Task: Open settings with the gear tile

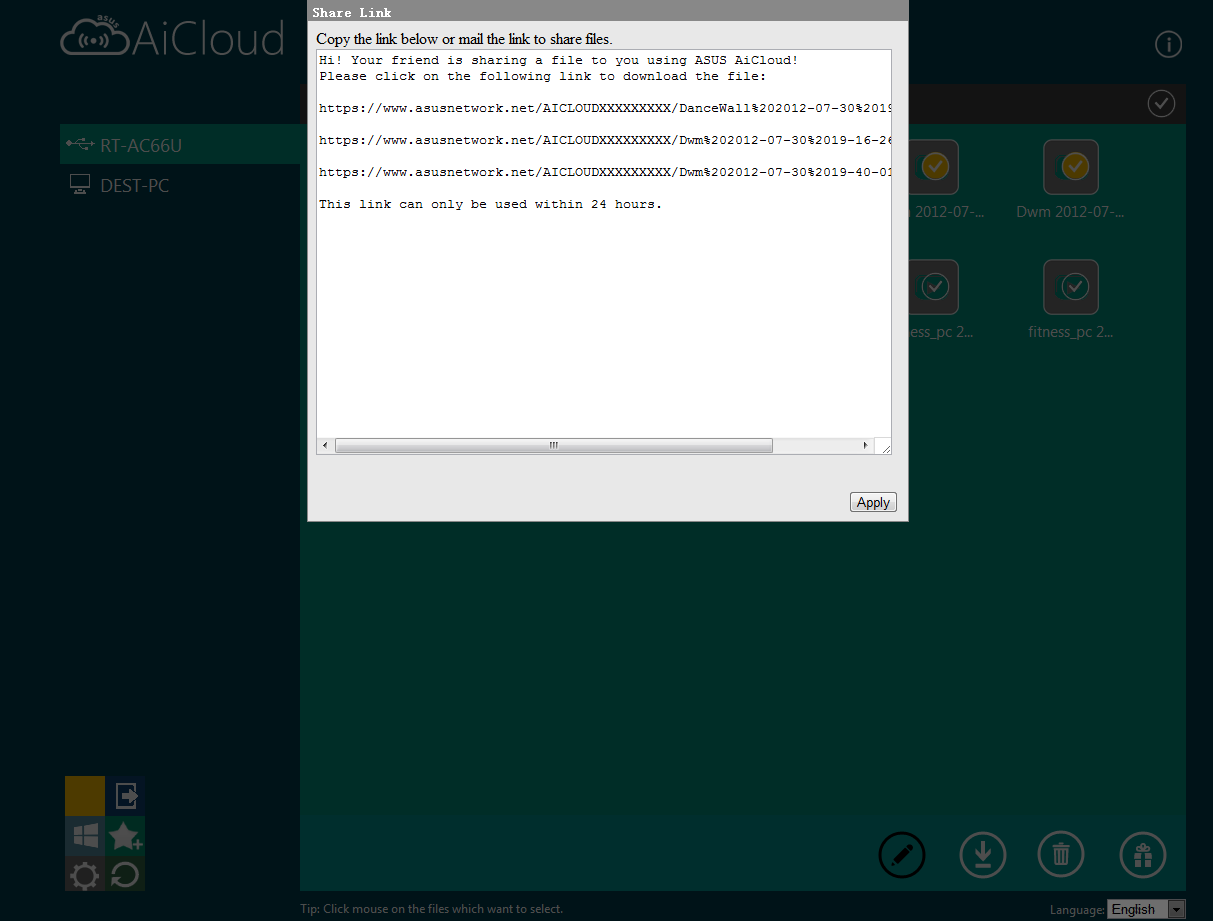Action: 85,875
